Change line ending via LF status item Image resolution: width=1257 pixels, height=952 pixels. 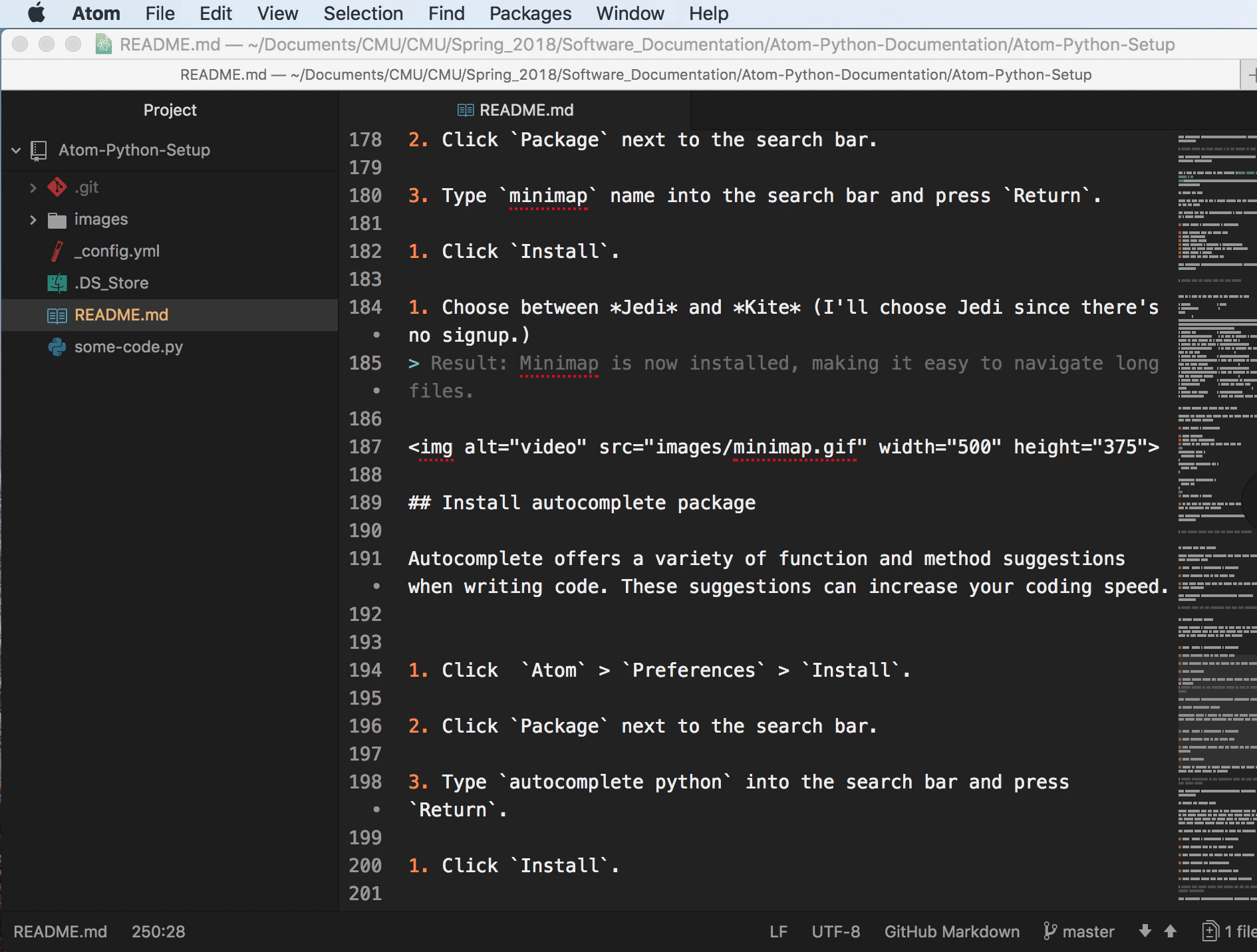click(x=778, y=931)
